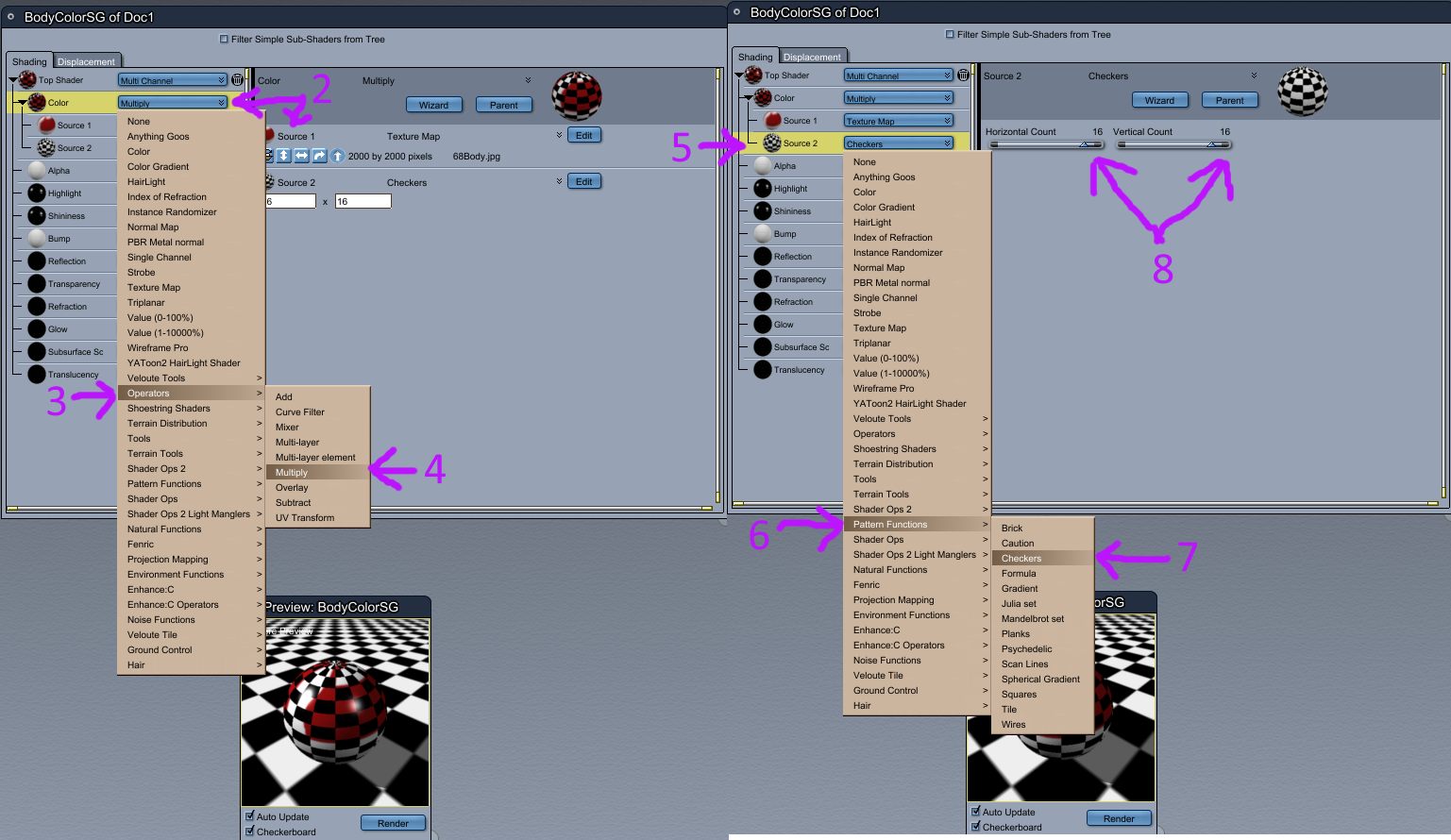Screen dimensions: 1451x840
Task: Select the Subsurface Sc icon in the left window
Action: (x=37, y=352)
